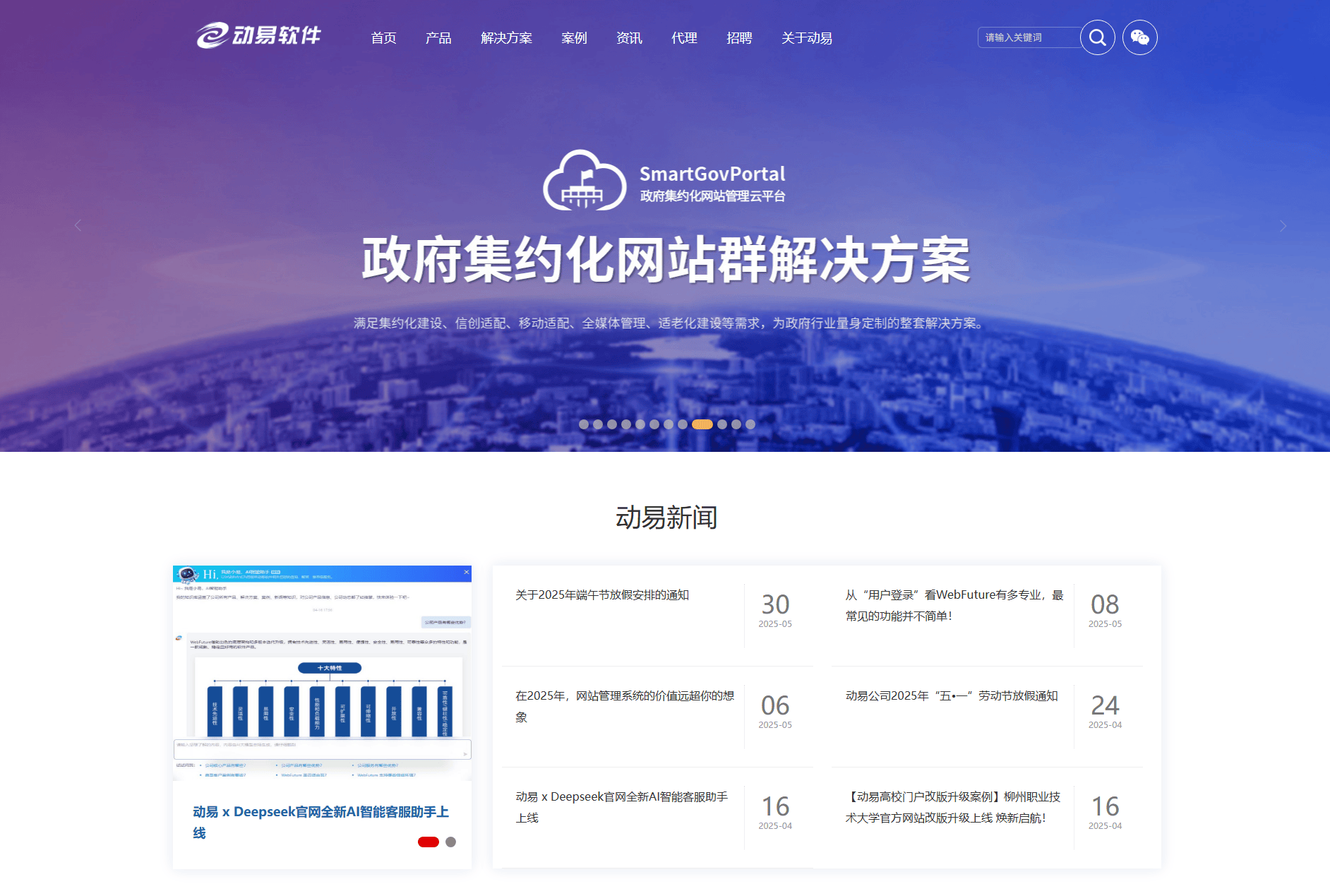Open the 关于动易 menu item

coord(807,38)
